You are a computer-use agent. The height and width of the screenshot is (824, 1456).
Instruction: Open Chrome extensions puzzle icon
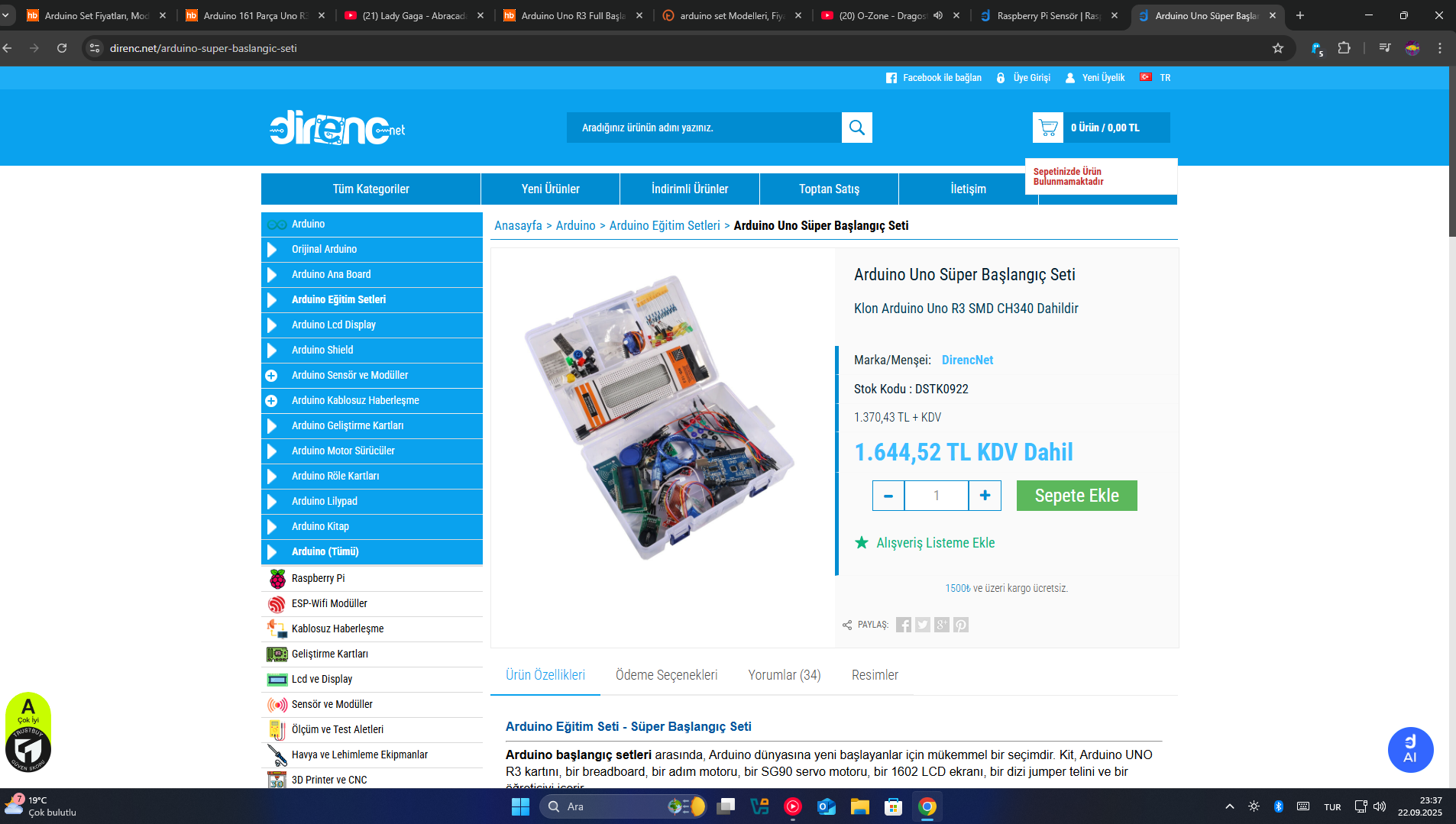pyautogui.click(x=1344, y=48)
